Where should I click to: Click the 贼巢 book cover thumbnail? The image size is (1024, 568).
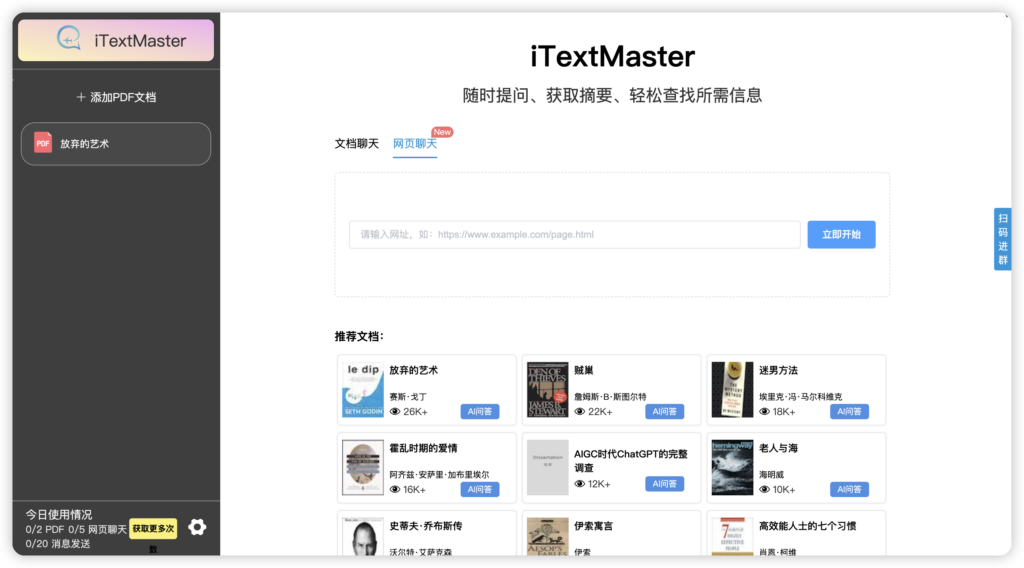point(547,390)
